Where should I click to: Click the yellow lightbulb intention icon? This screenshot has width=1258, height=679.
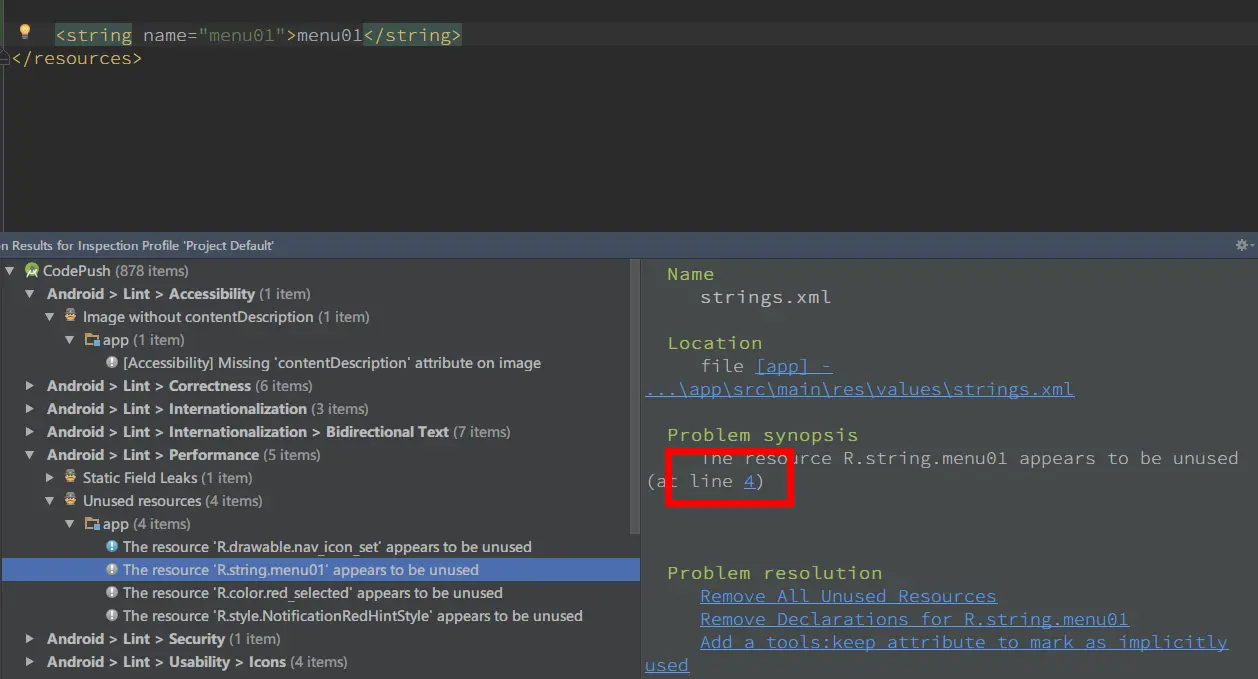point(26,33)
